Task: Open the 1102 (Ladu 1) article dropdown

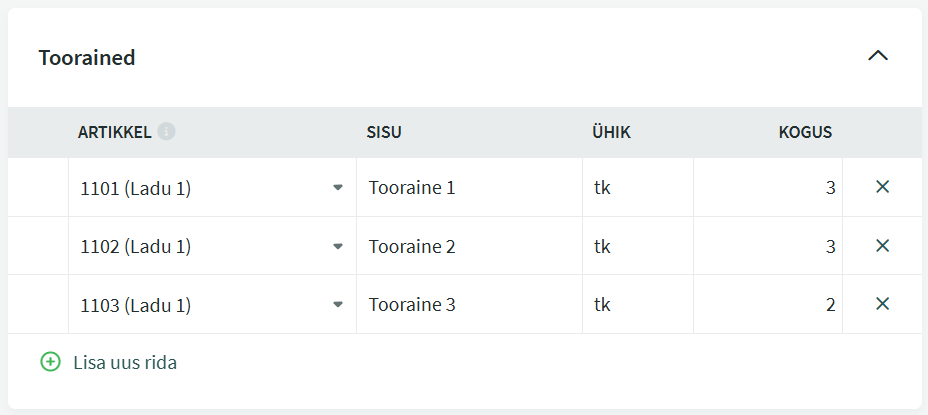Action: pos(337,246)
